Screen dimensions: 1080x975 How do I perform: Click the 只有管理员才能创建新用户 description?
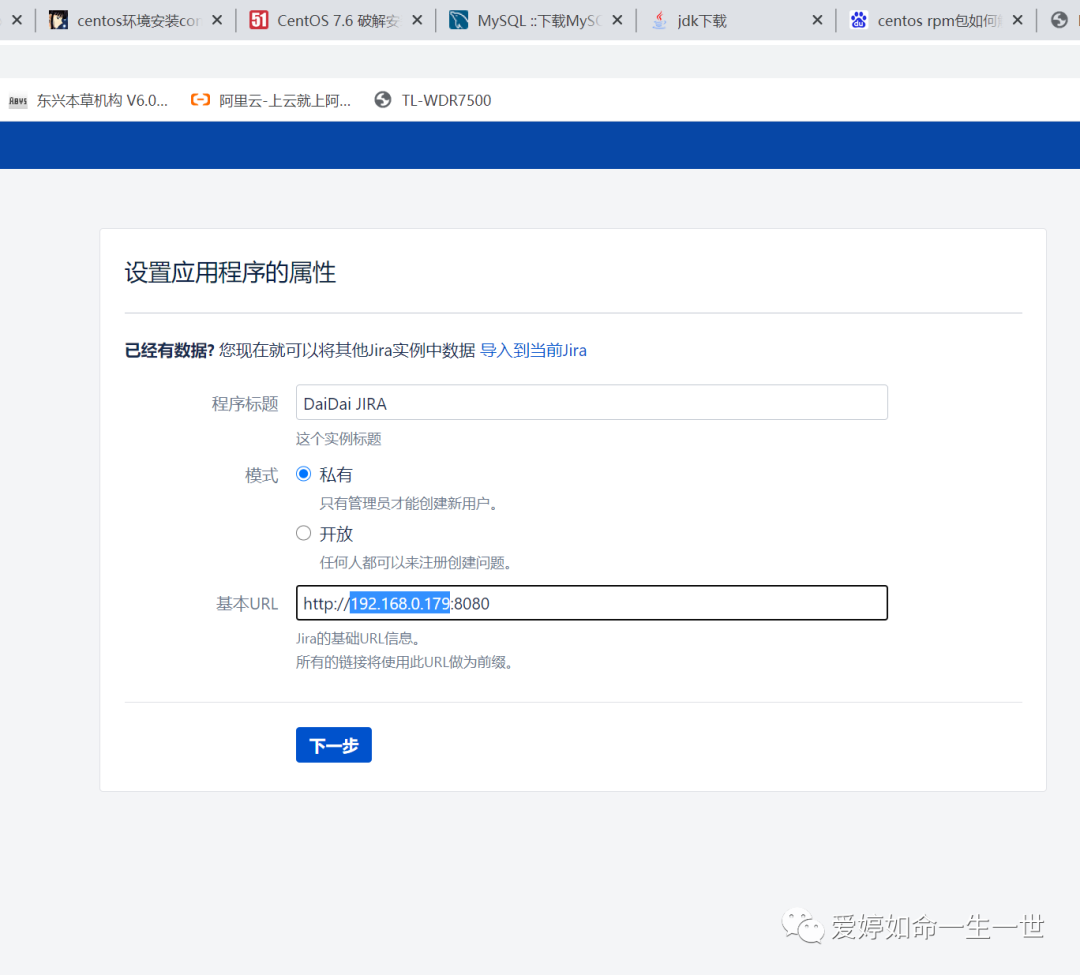point(408,504)
